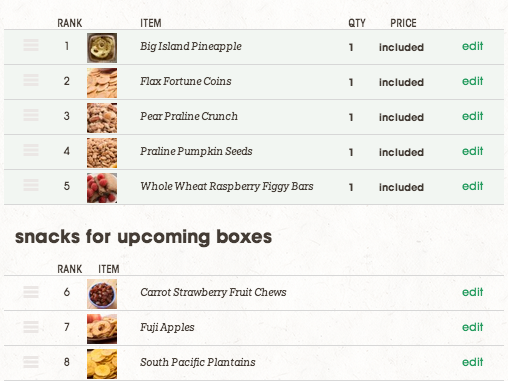This screenshot has height=381, width=508.
Task: Open the Praline Pumpkin Seeds item name
Action: pyautogui.click(x=196, y=151)
